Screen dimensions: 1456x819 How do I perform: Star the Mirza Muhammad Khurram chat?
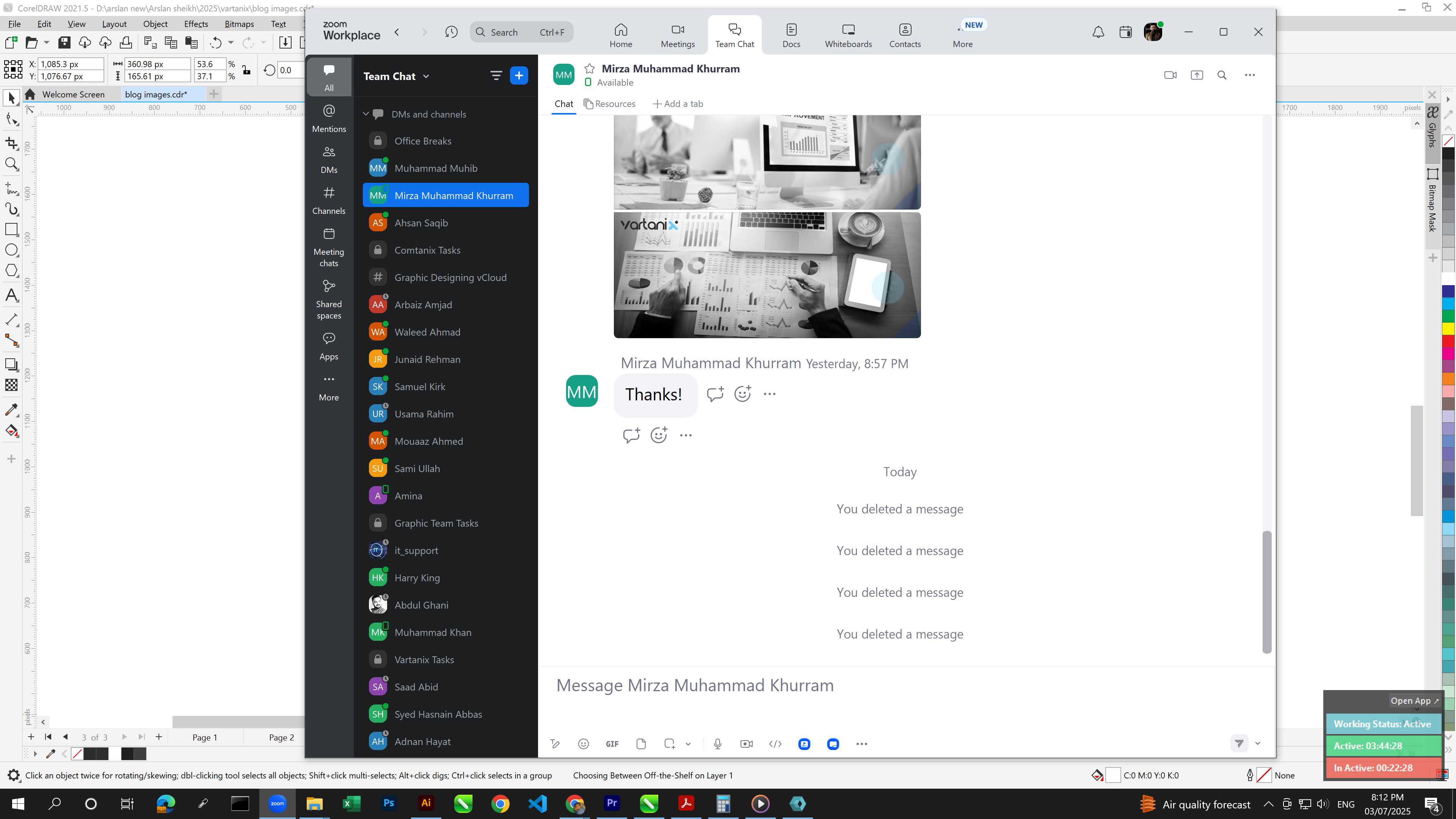point(590,68)
